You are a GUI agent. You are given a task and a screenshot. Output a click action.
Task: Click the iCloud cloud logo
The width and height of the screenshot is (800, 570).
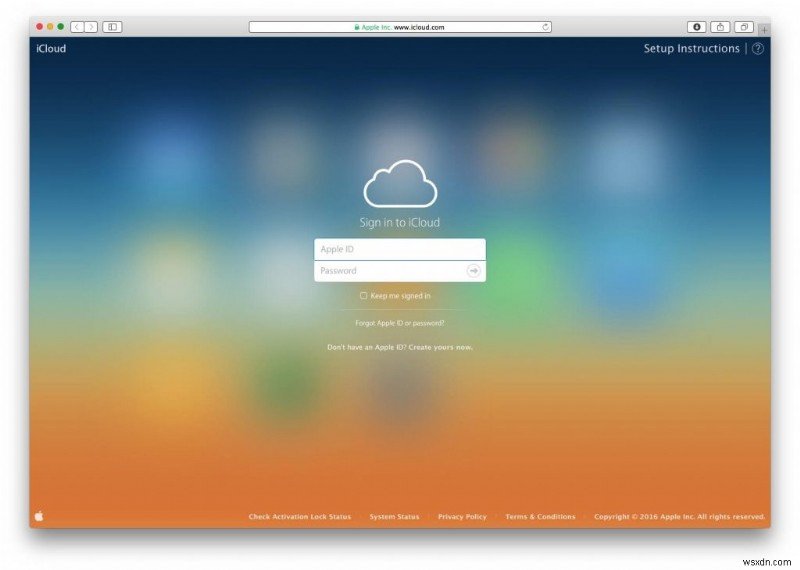(x=400, y=184)
